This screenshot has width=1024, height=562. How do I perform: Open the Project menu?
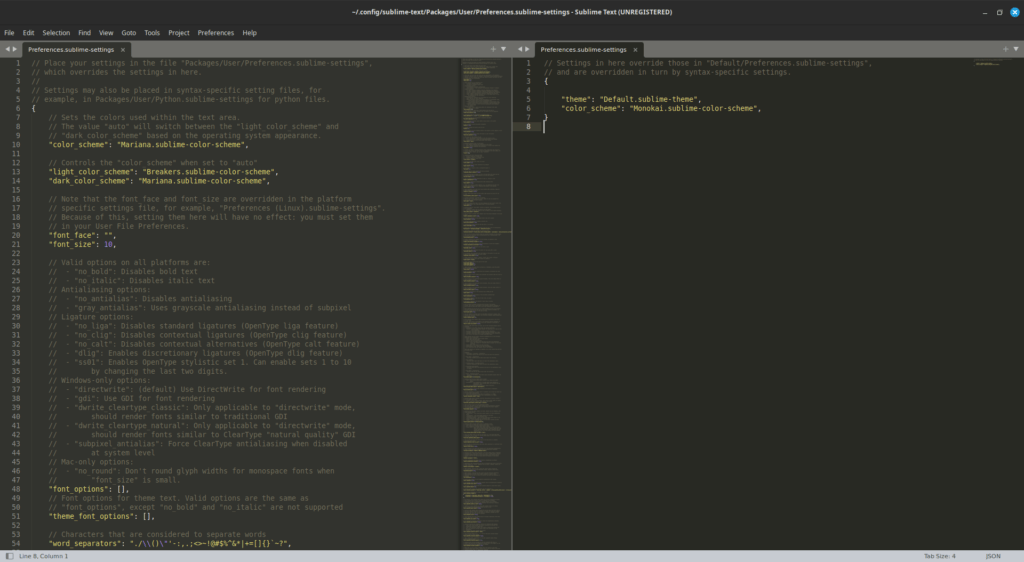pos(178,33)
